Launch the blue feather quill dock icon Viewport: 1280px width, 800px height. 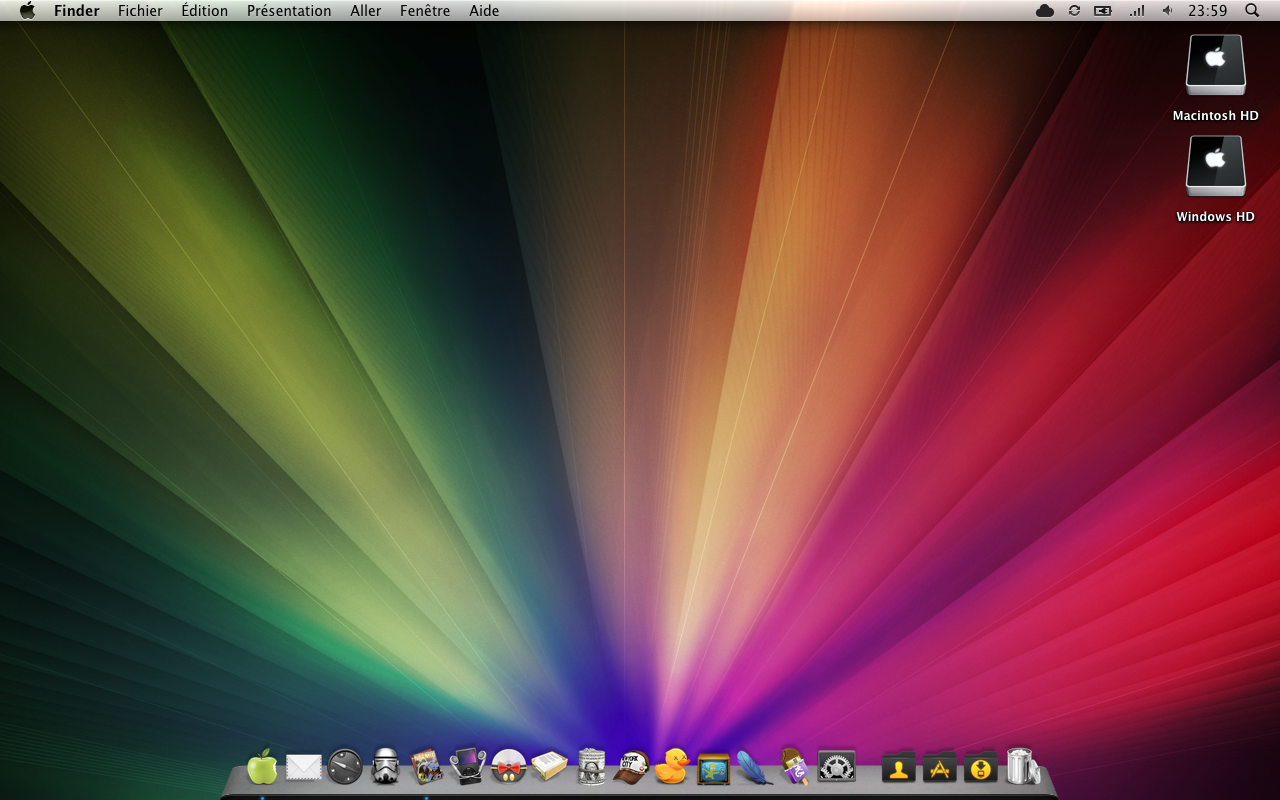pyautogui.click(x=754, y=767)
